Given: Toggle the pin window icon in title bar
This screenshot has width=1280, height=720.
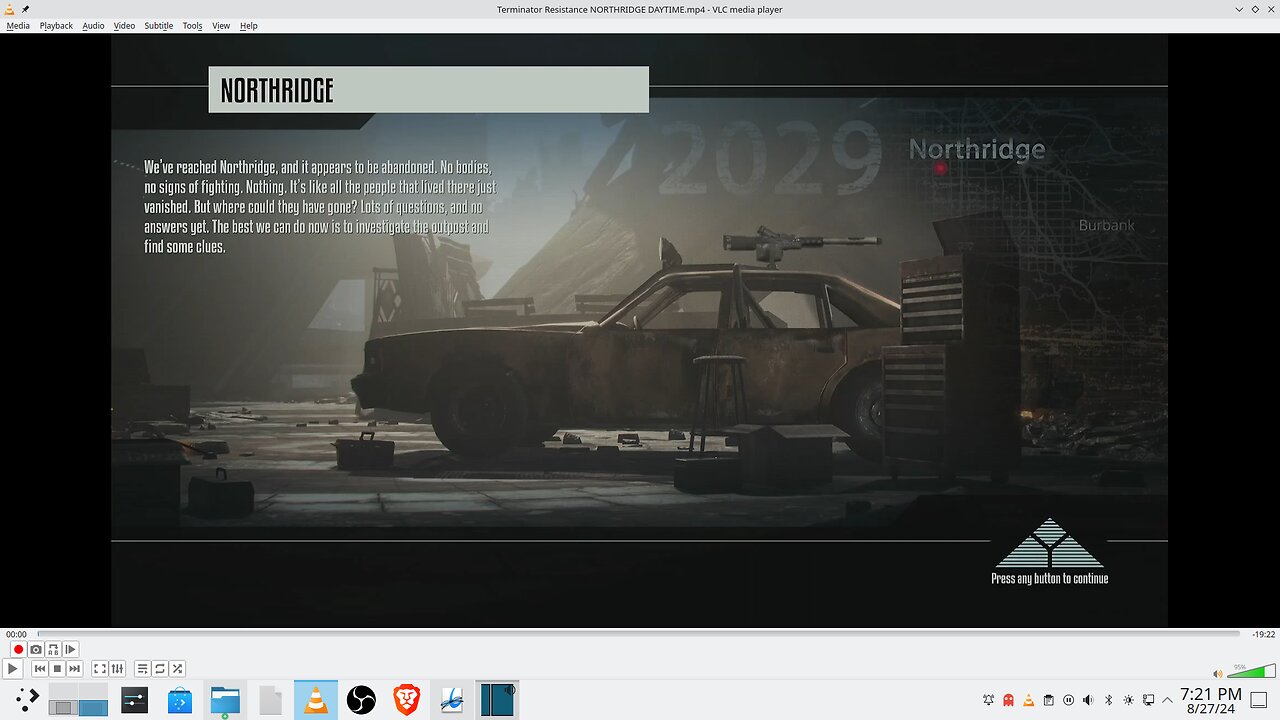Looking at the screenshot, I should point(25,9).
